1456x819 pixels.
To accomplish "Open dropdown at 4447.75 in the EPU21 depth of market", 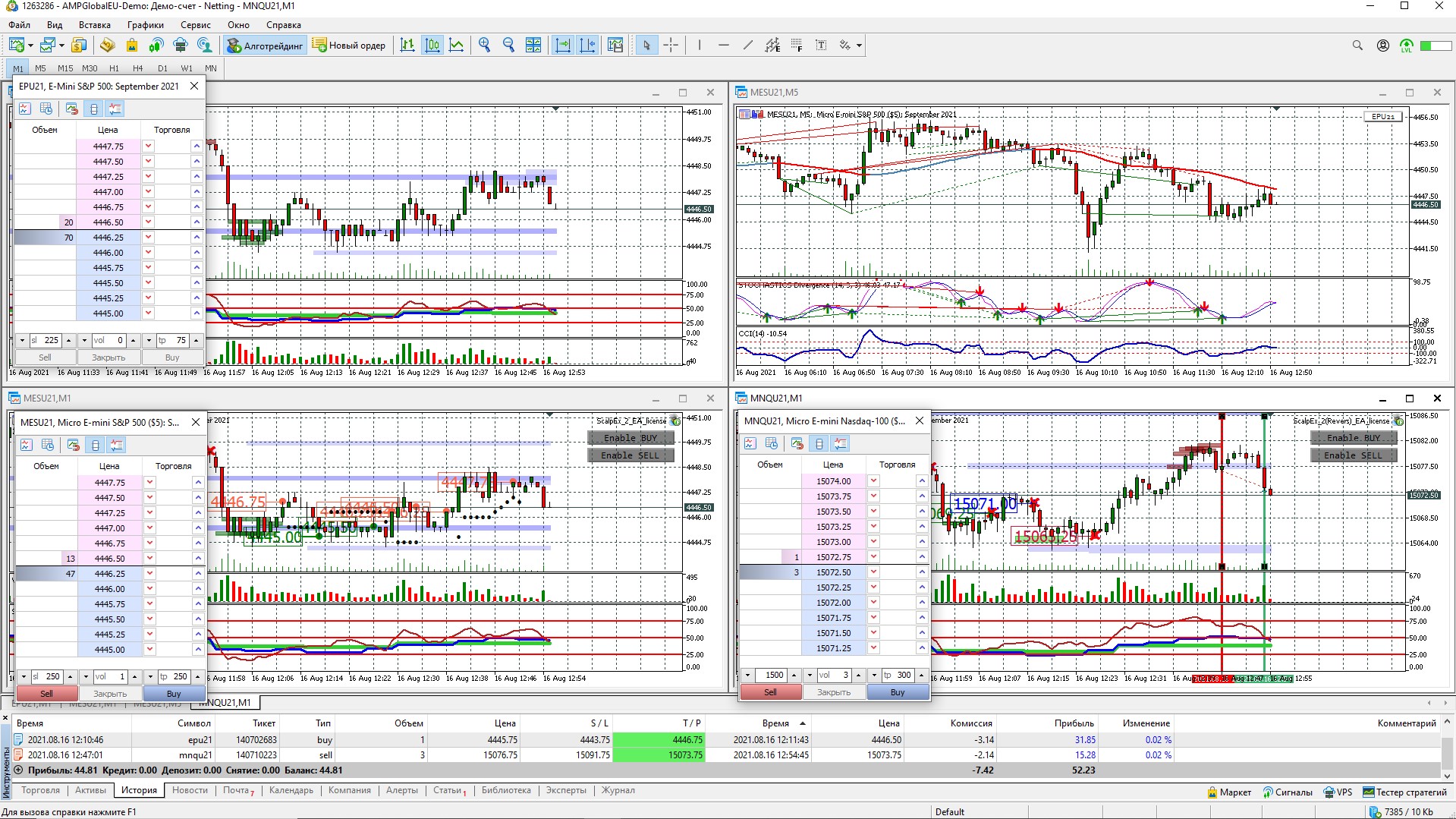I will coord(149,146).
